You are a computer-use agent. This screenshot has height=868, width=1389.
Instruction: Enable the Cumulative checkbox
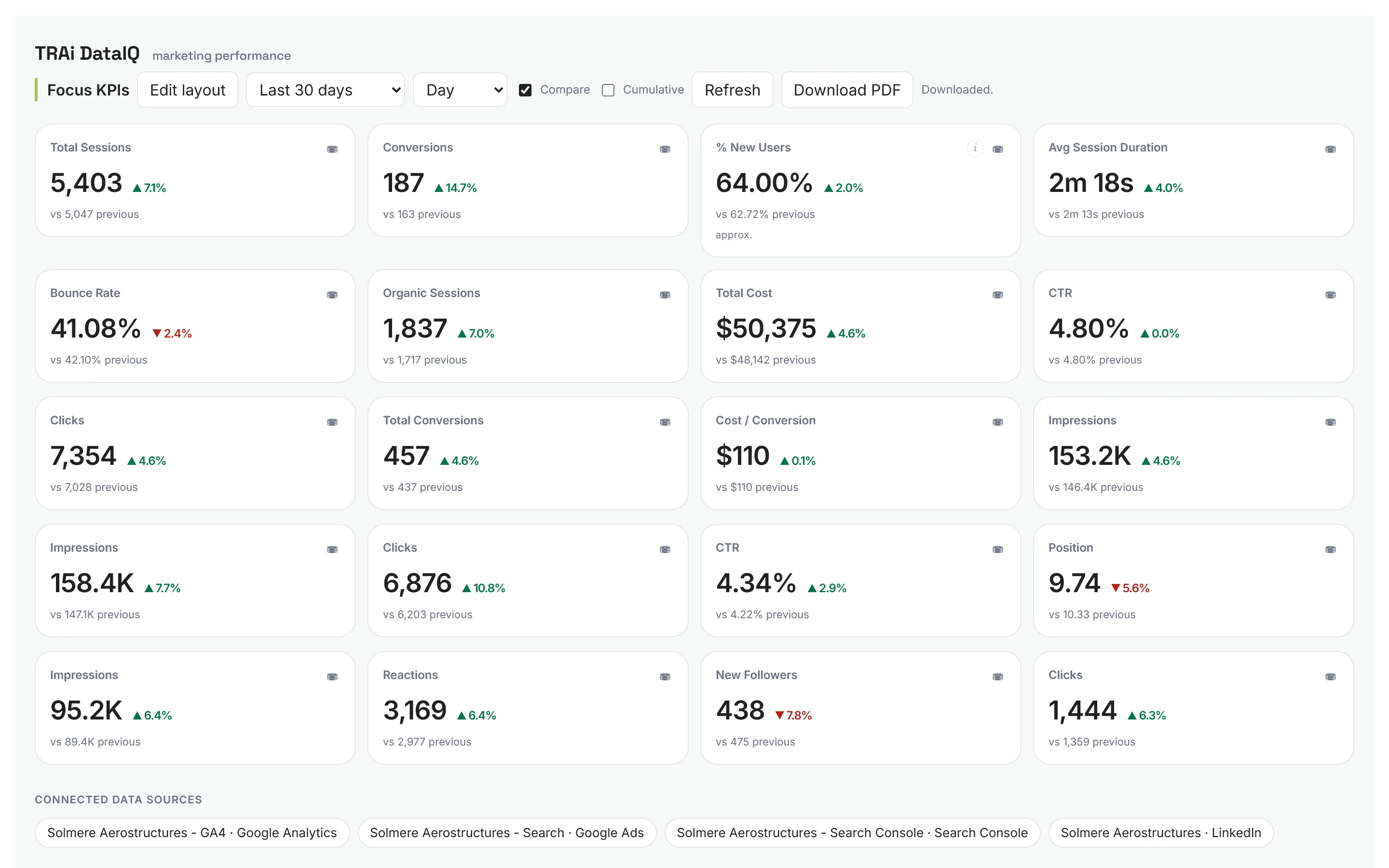pyautogui.click(x=608, y=90)
